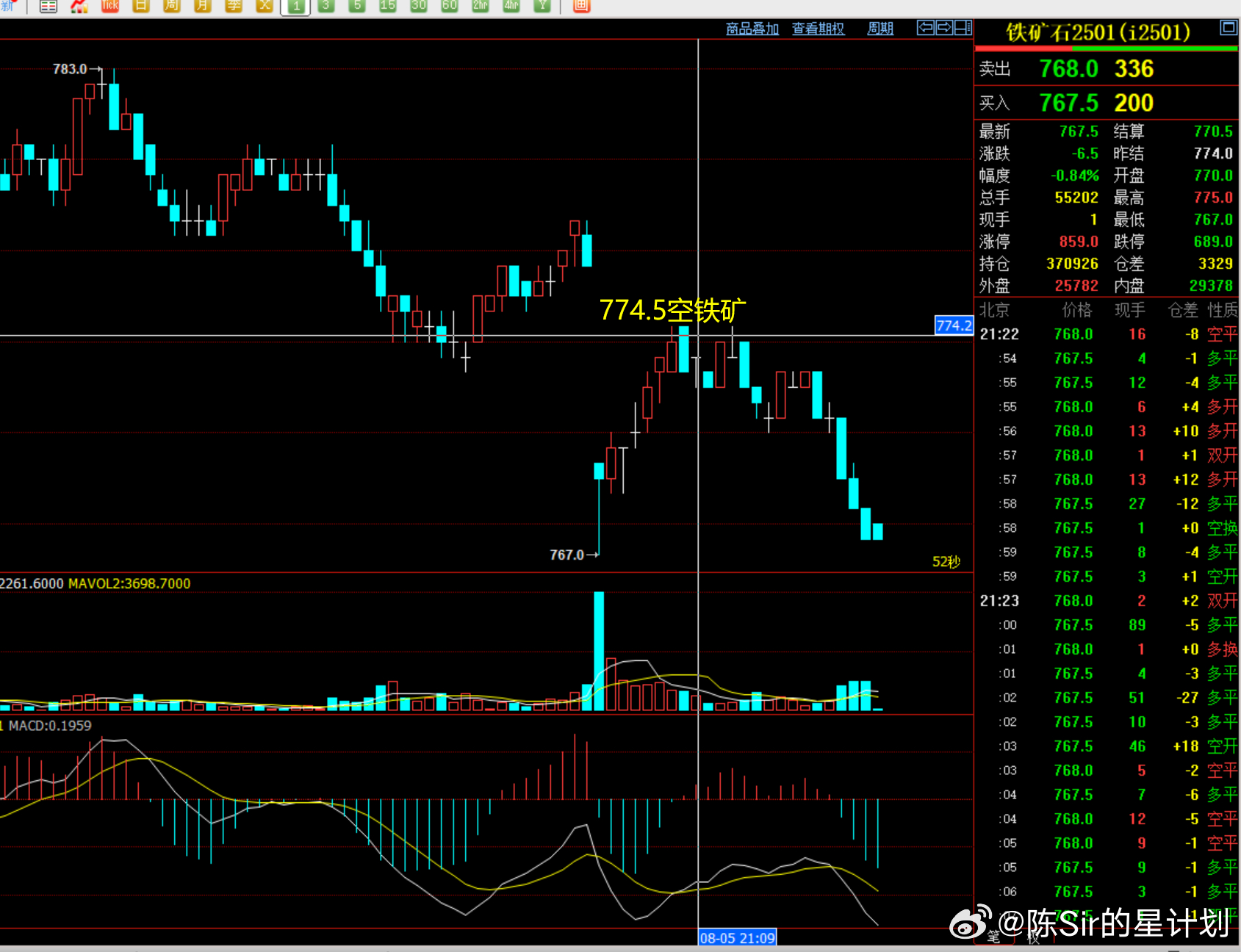Select the 1-minute chart period
1241x952 pixels.
coord(295,6)
